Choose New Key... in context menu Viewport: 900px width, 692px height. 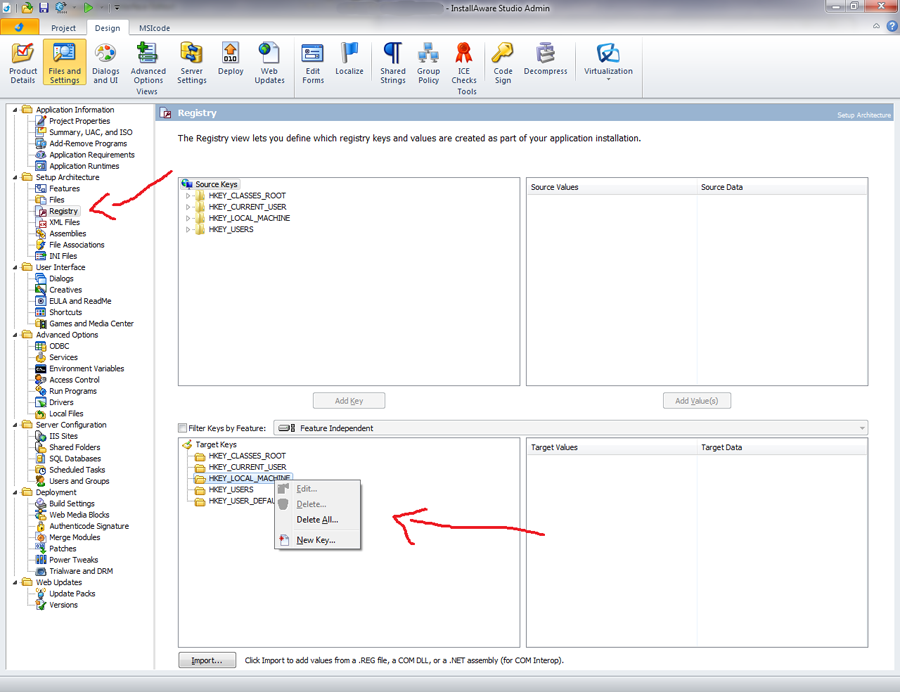[x=316, y=541]
